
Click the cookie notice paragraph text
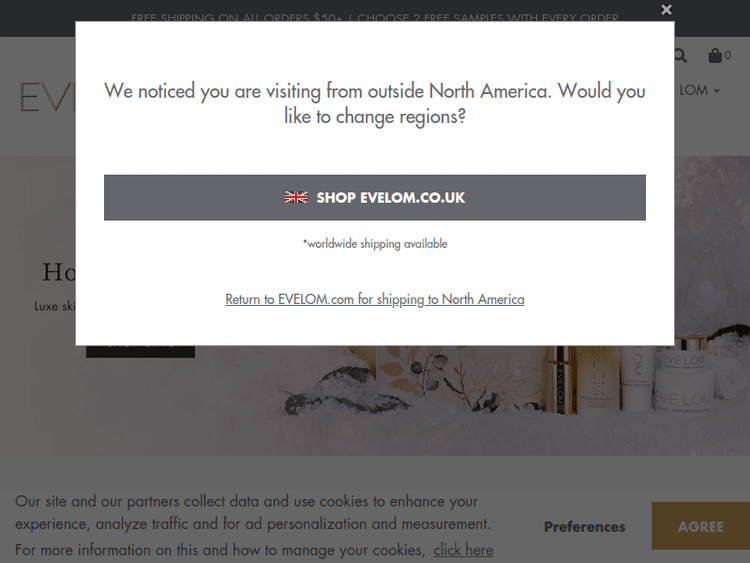[254, 525]
